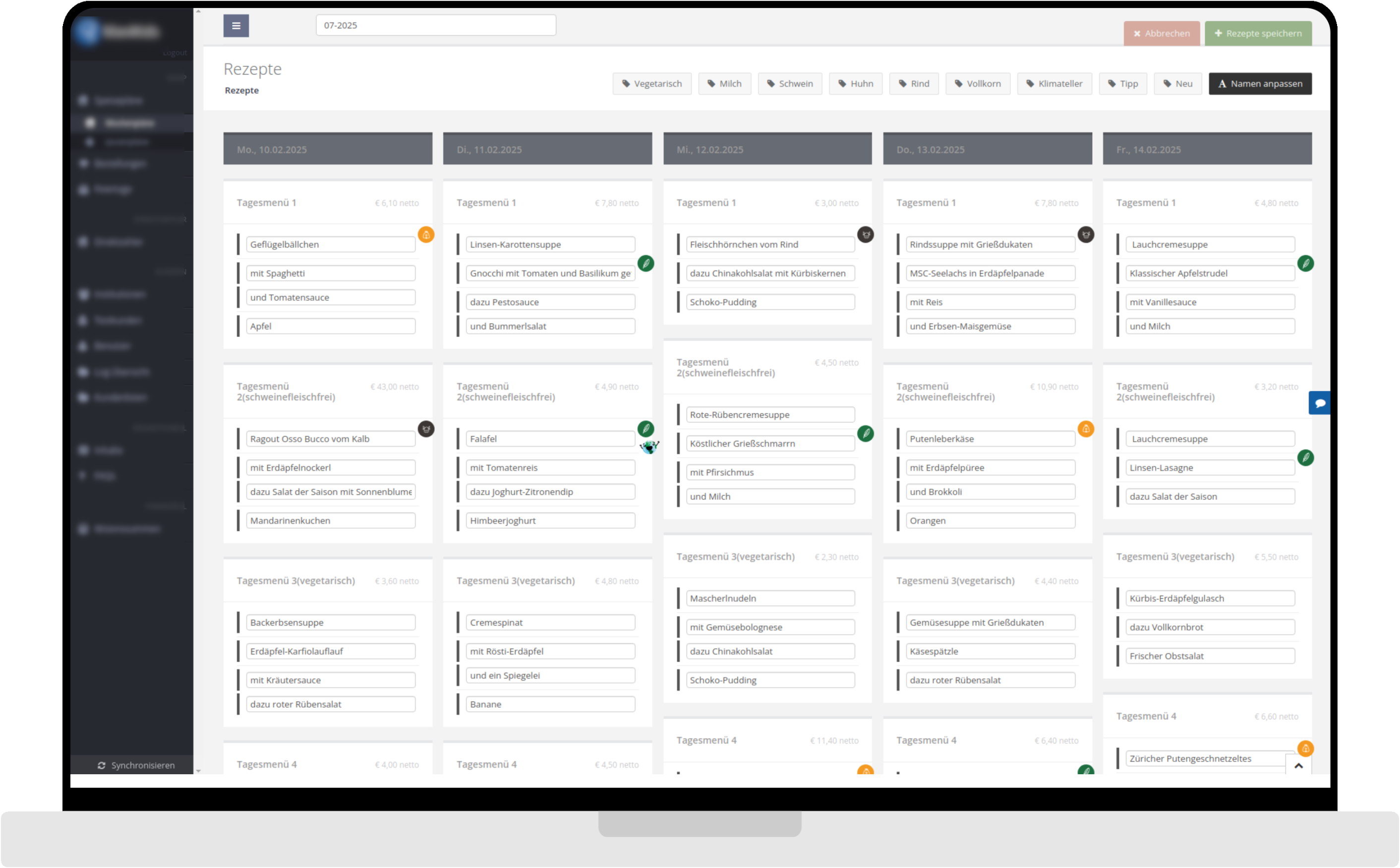Toggle the Klimateller filter tag
This screenshot has height=868, width=1400.
point(1054,83)
